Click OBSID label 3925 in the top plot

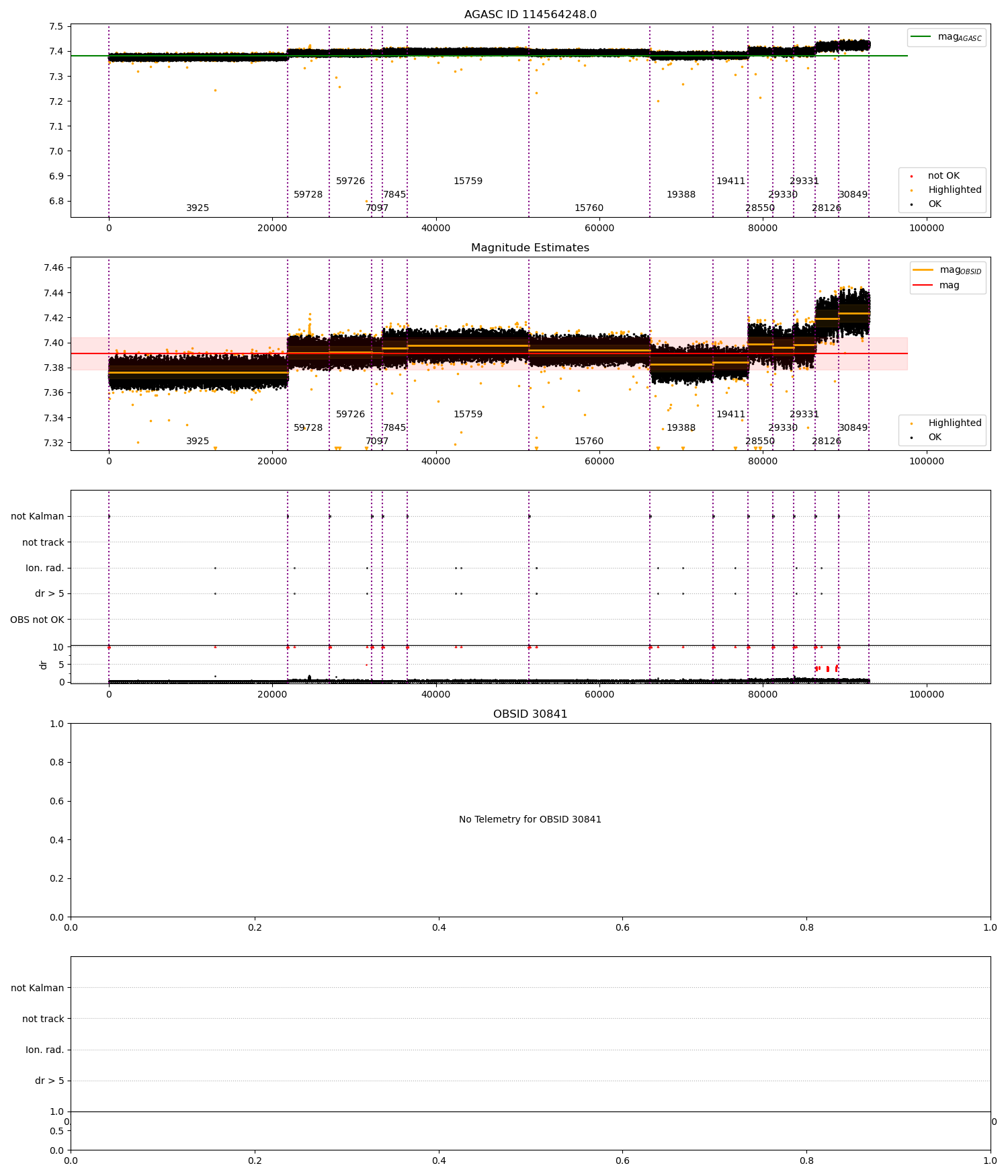click(x=198, y=208)
